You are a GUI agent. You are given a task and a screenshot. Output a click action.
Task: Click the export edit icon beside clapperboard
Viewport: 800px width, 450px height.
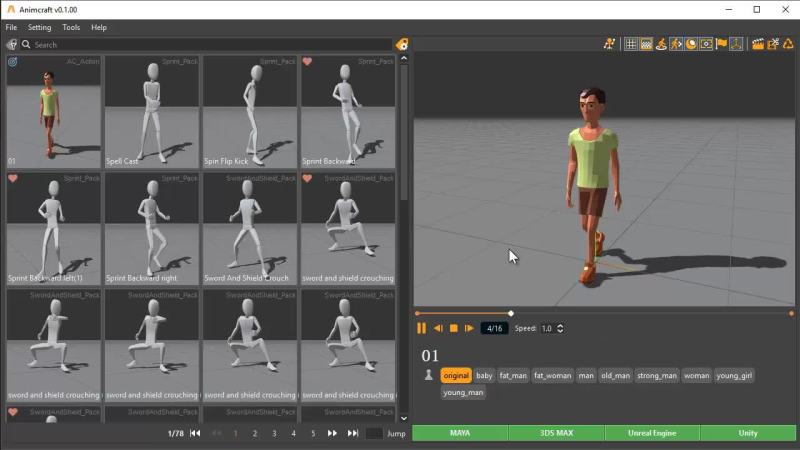pyautogui.click(x=773, y=44)
